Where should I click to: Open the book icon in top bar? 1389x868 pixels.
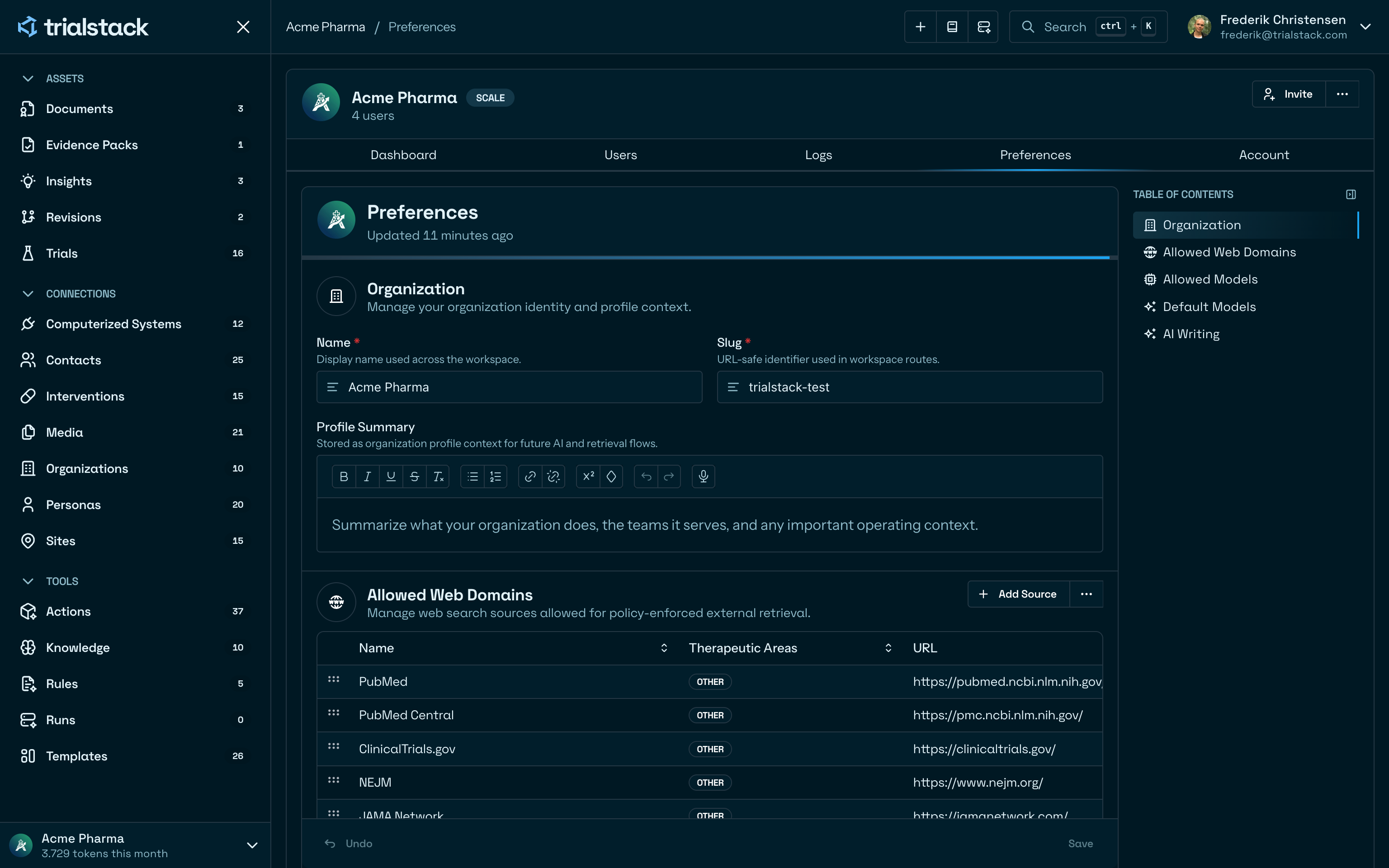[x=952, y=27]
